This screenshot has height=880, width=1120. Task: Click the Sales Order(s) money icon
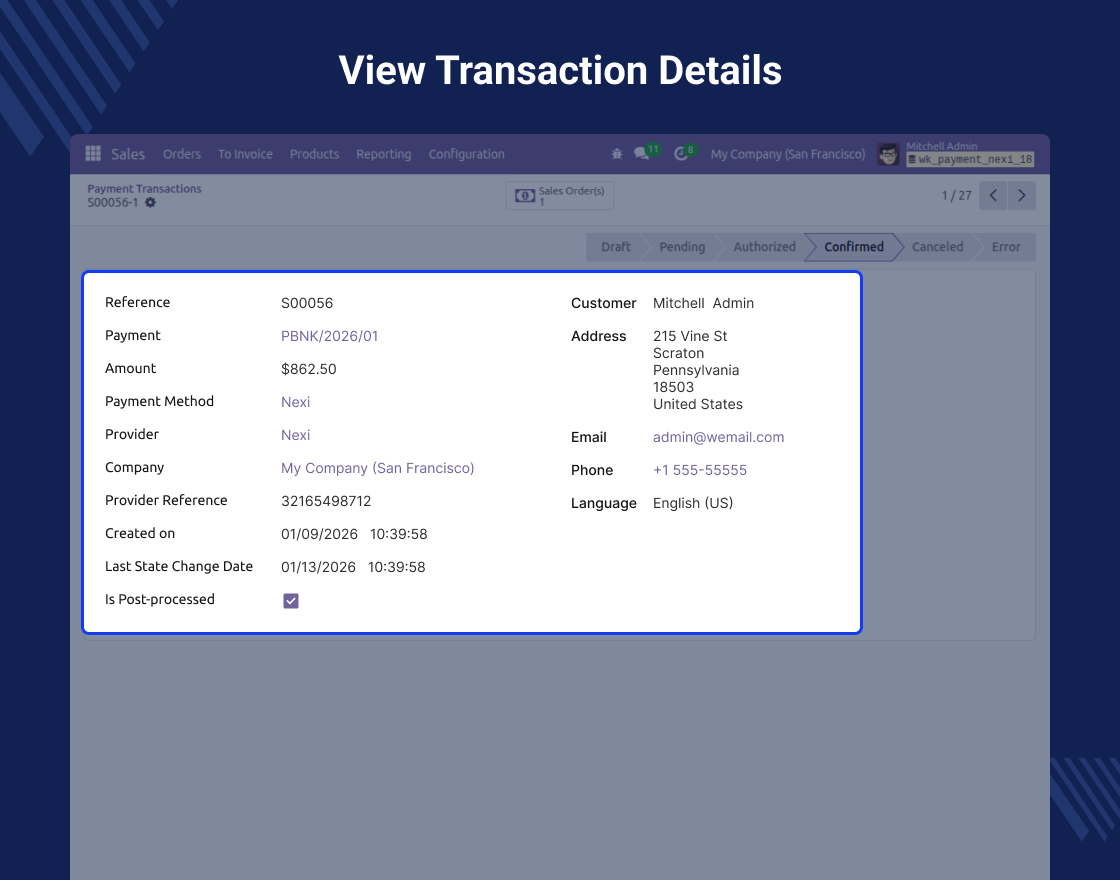pos(525,196)
